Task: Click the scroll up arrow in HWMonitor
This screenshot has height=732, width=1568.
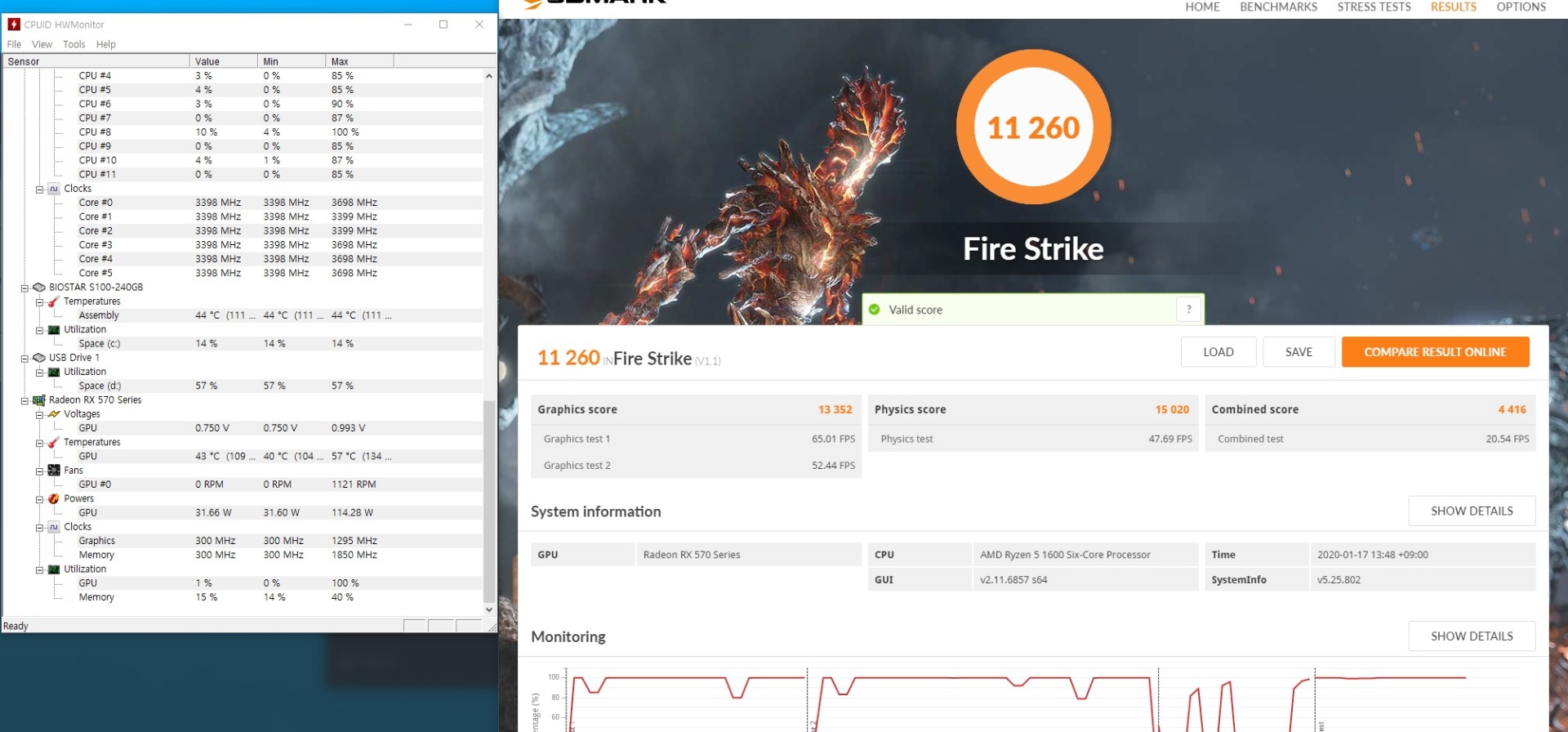Action: pyautogui.click(x=488, y=76)
